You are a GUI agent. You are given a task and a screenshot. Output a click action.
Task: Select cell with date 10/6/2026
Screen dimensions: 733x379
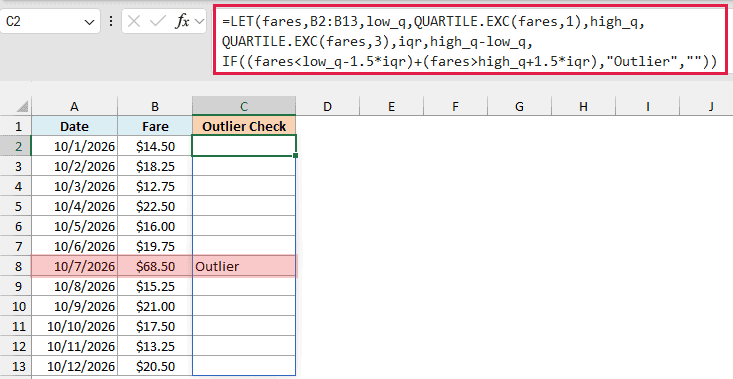point(74,246)
